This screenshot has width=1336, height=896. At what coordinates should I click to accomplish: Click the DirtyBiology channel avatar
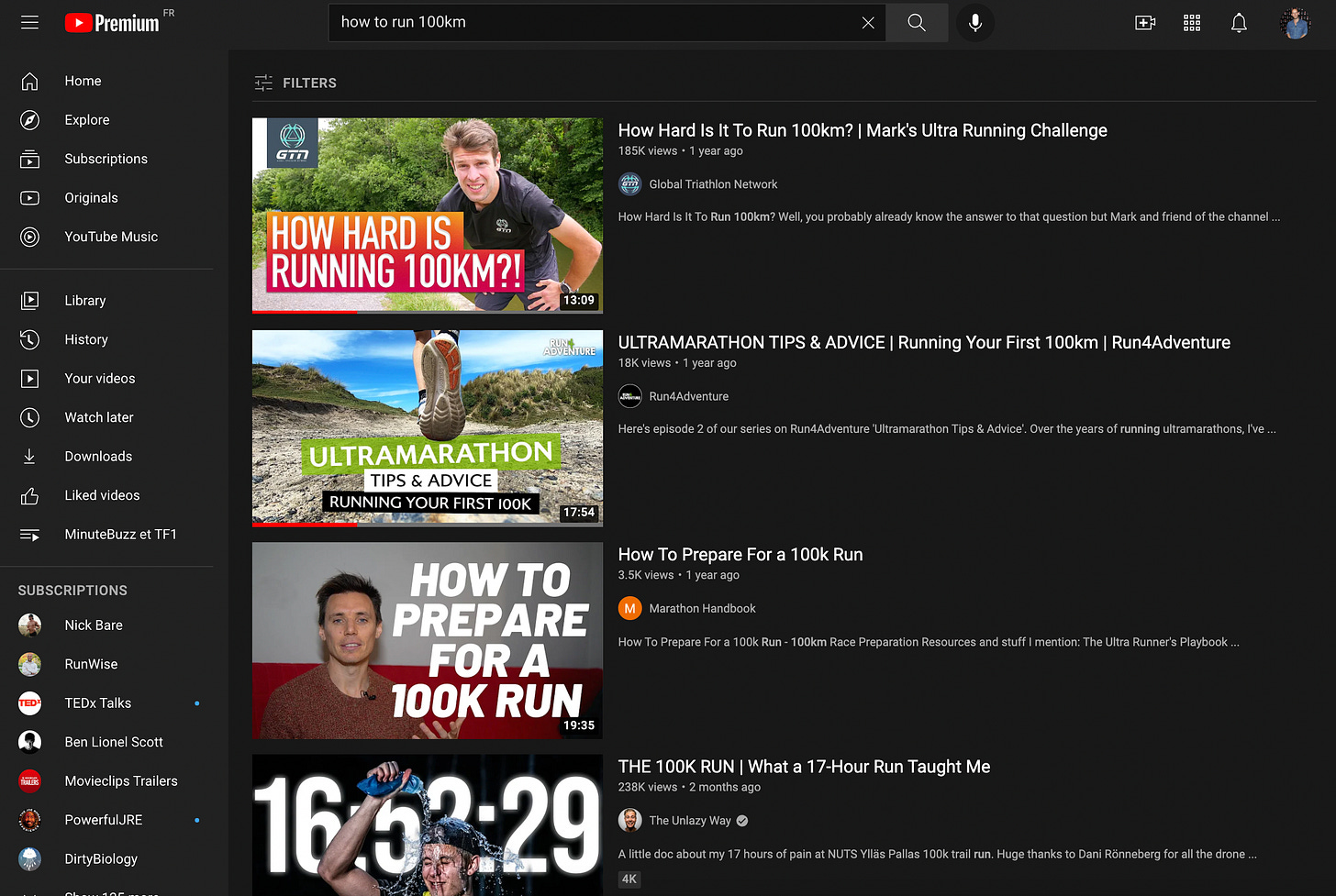(x=29, y=859)
